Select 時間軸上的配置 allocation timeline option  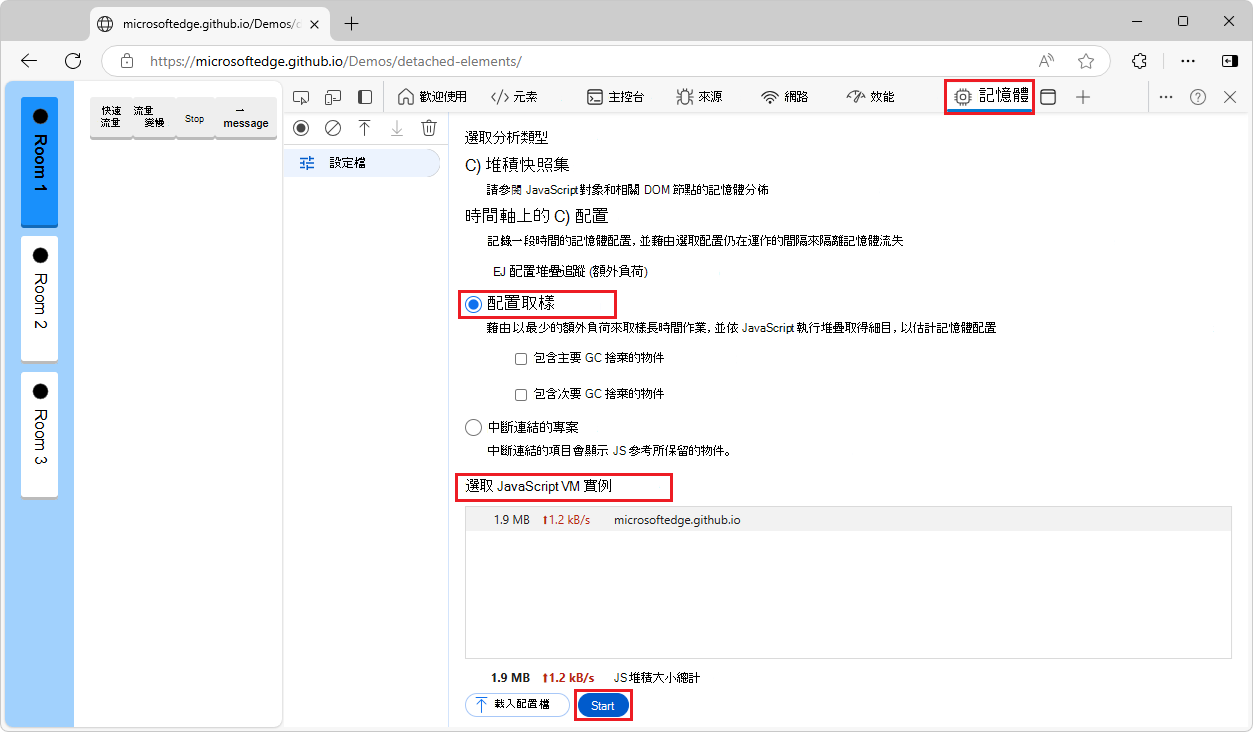pyautogui.click(x=536, y=216)
